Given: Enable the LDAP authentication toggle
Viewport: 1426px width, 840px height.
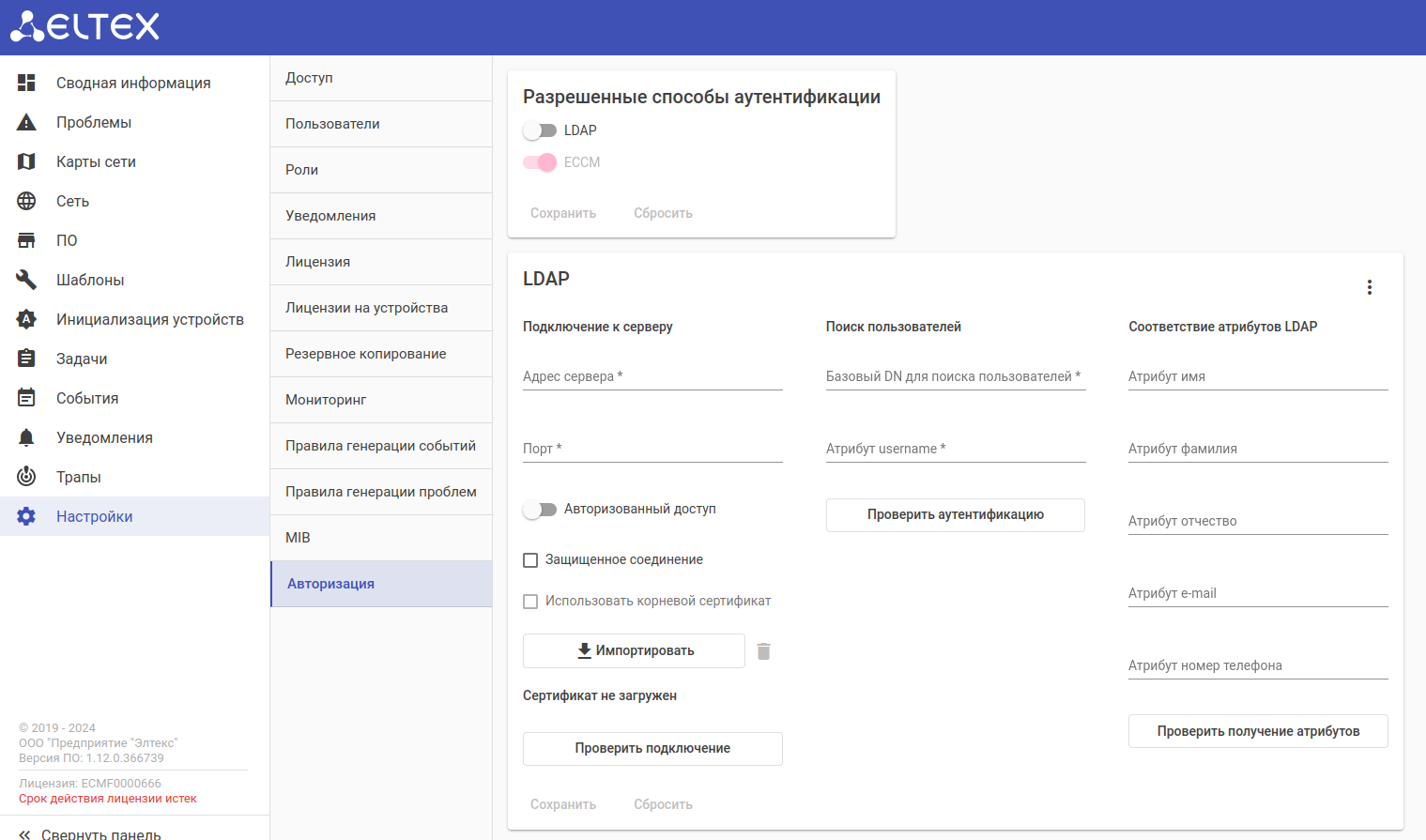Looking at the screenshot, I should tap(540, 130).
